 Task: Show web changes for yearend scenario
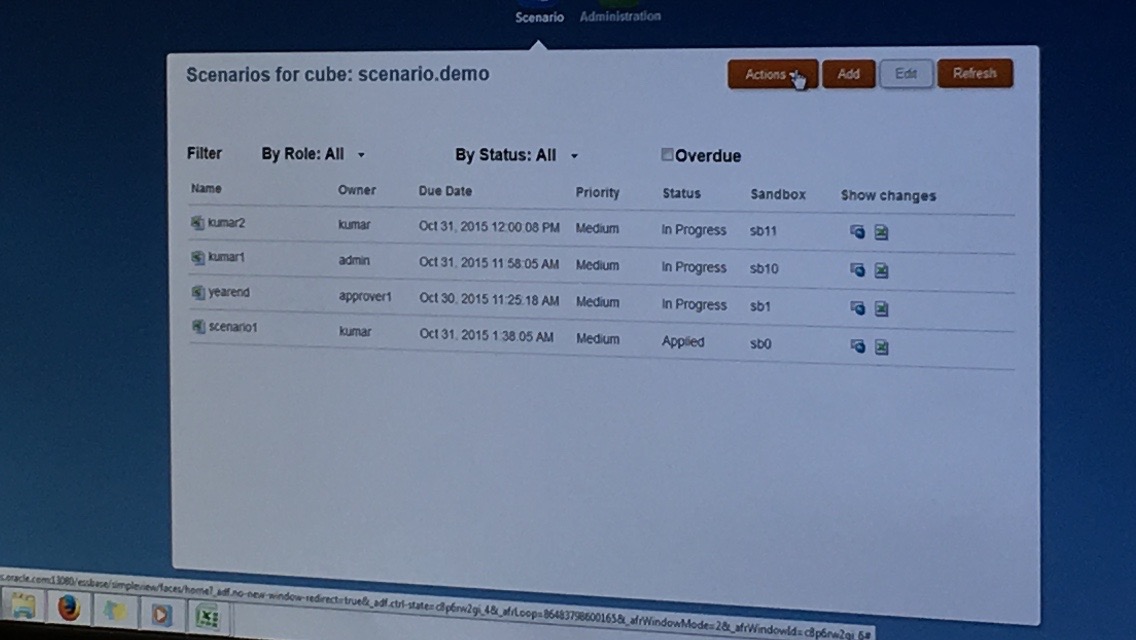point(857,308)
